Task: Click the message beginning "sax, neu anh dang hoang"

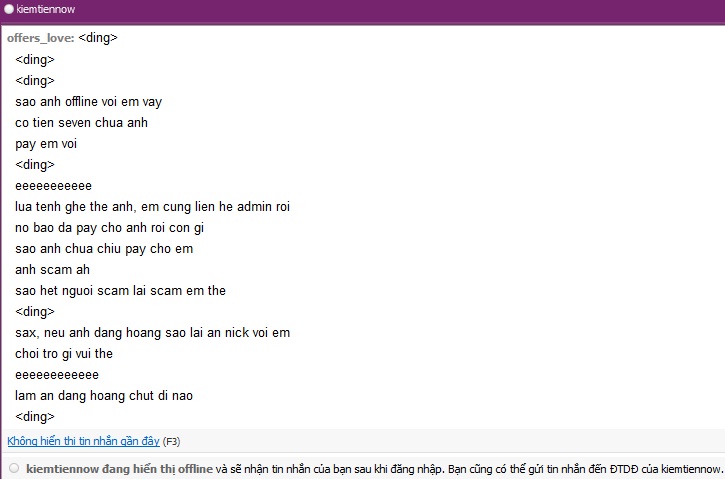Action: pos(152,332)
